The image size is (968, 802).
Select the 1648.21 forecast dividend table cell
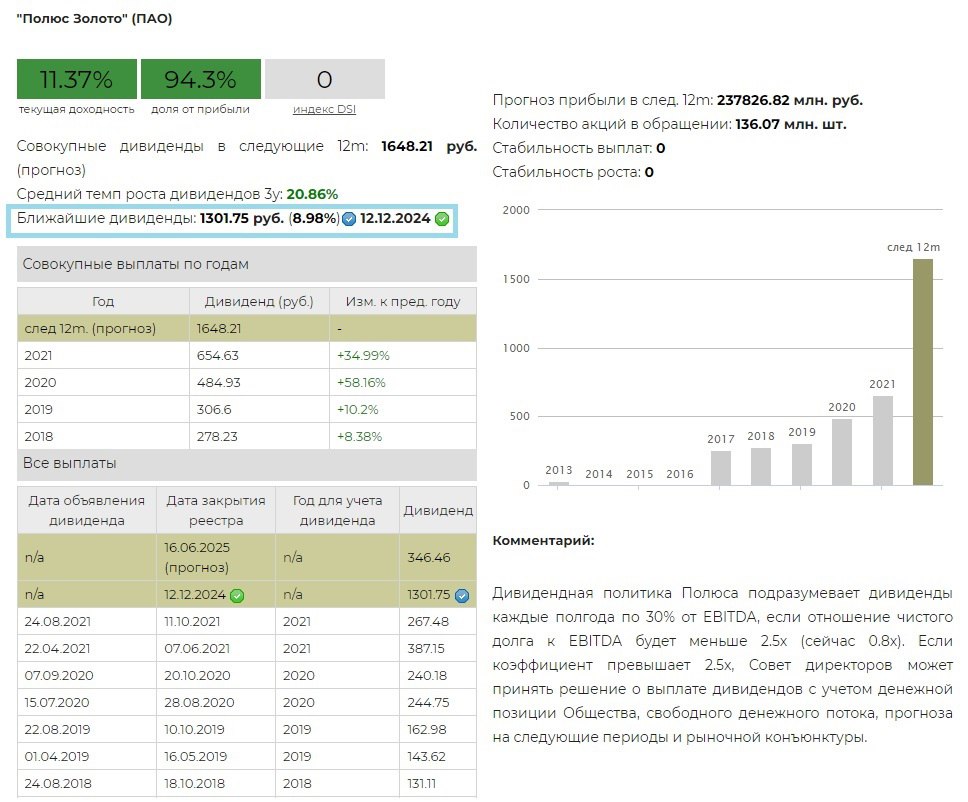click(x=259, y=328)
